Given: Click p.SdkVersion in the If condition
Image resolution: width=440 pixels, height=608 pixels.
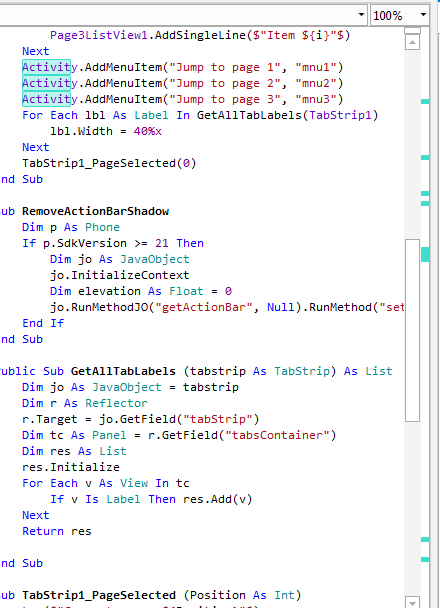Looking at the screenshot, I should tap(85, 243).
